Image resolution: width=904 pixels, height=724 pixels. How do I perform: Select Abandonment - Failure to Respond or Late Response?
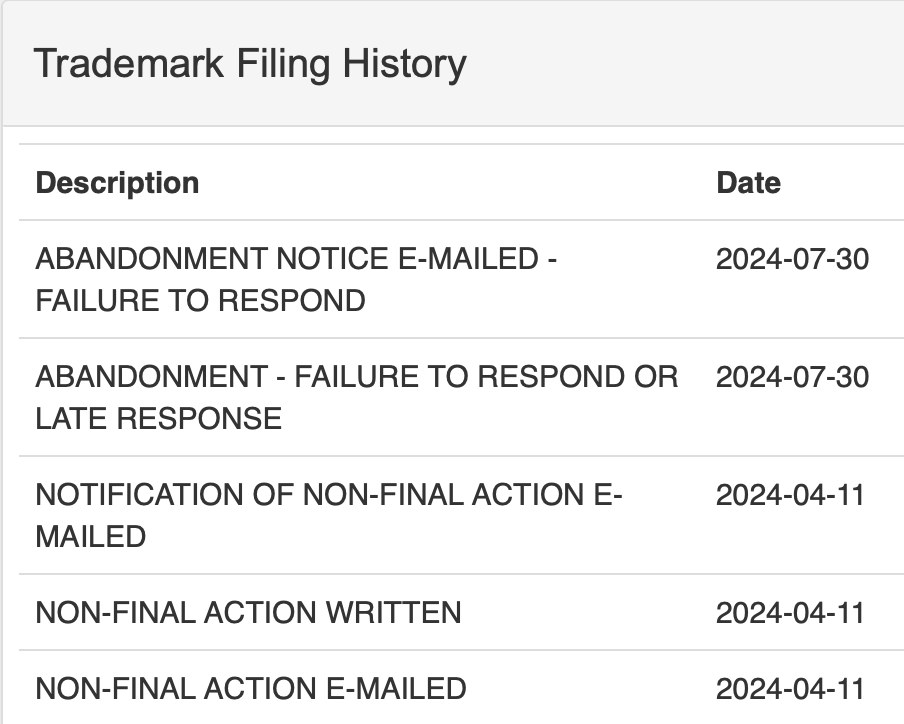point(356,397)
